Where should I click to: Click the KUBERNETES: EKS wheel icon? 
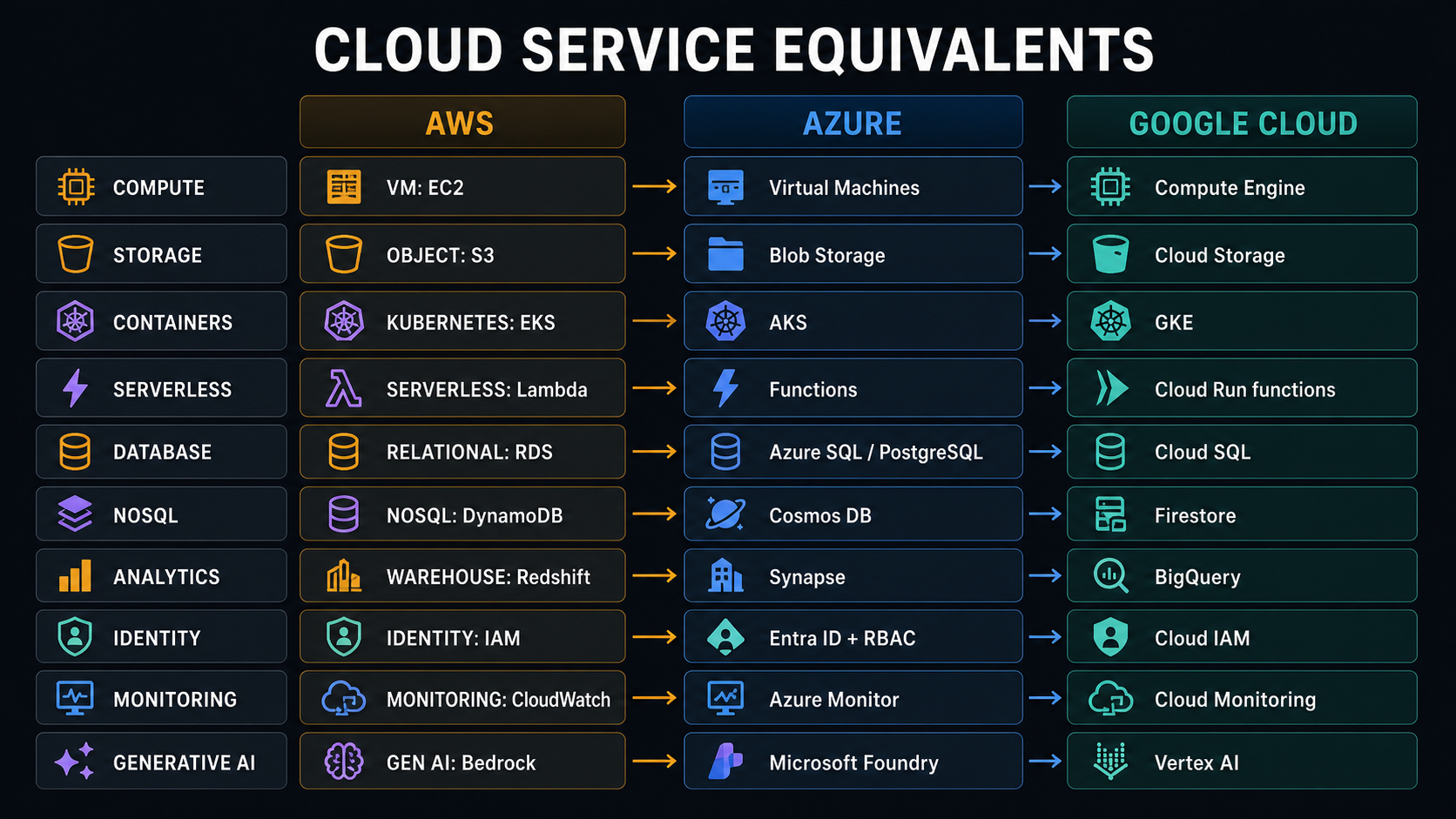click(x=344, y=321)
